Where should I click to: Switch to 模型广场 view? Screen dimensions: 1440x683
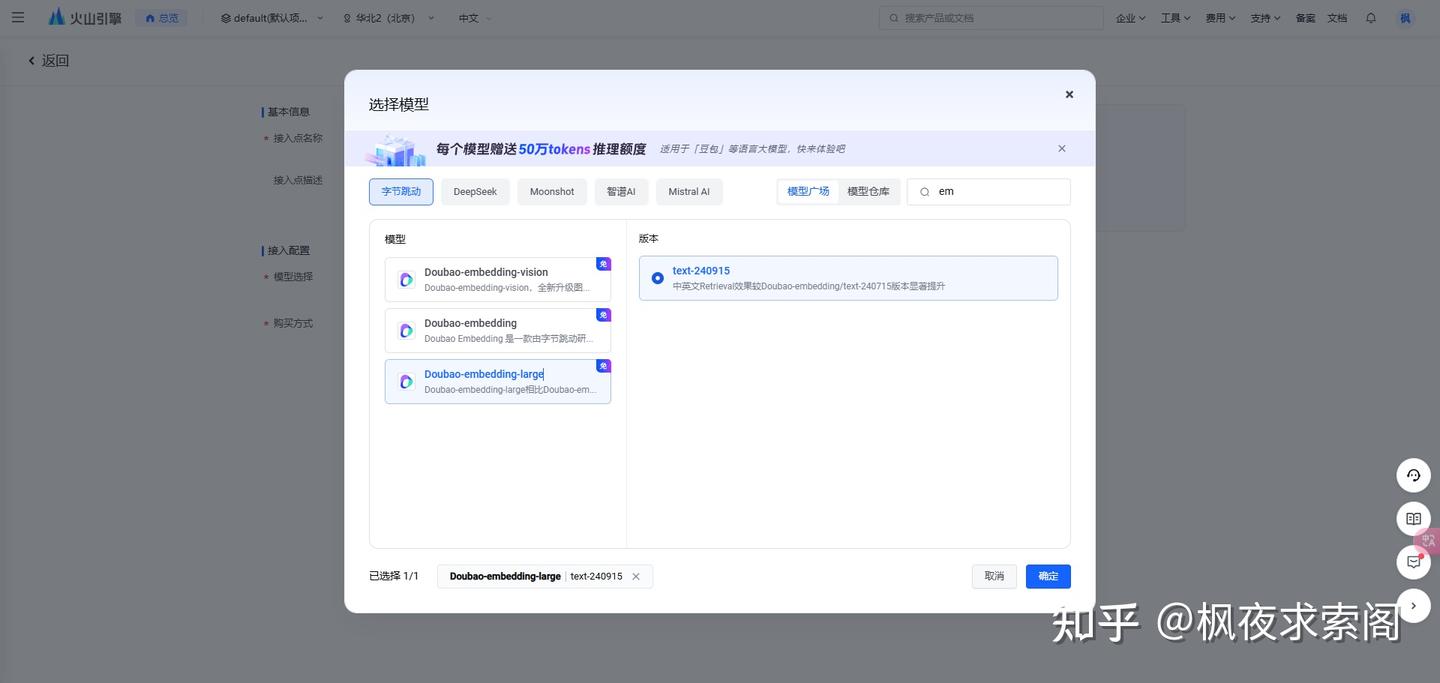(806, 191)
